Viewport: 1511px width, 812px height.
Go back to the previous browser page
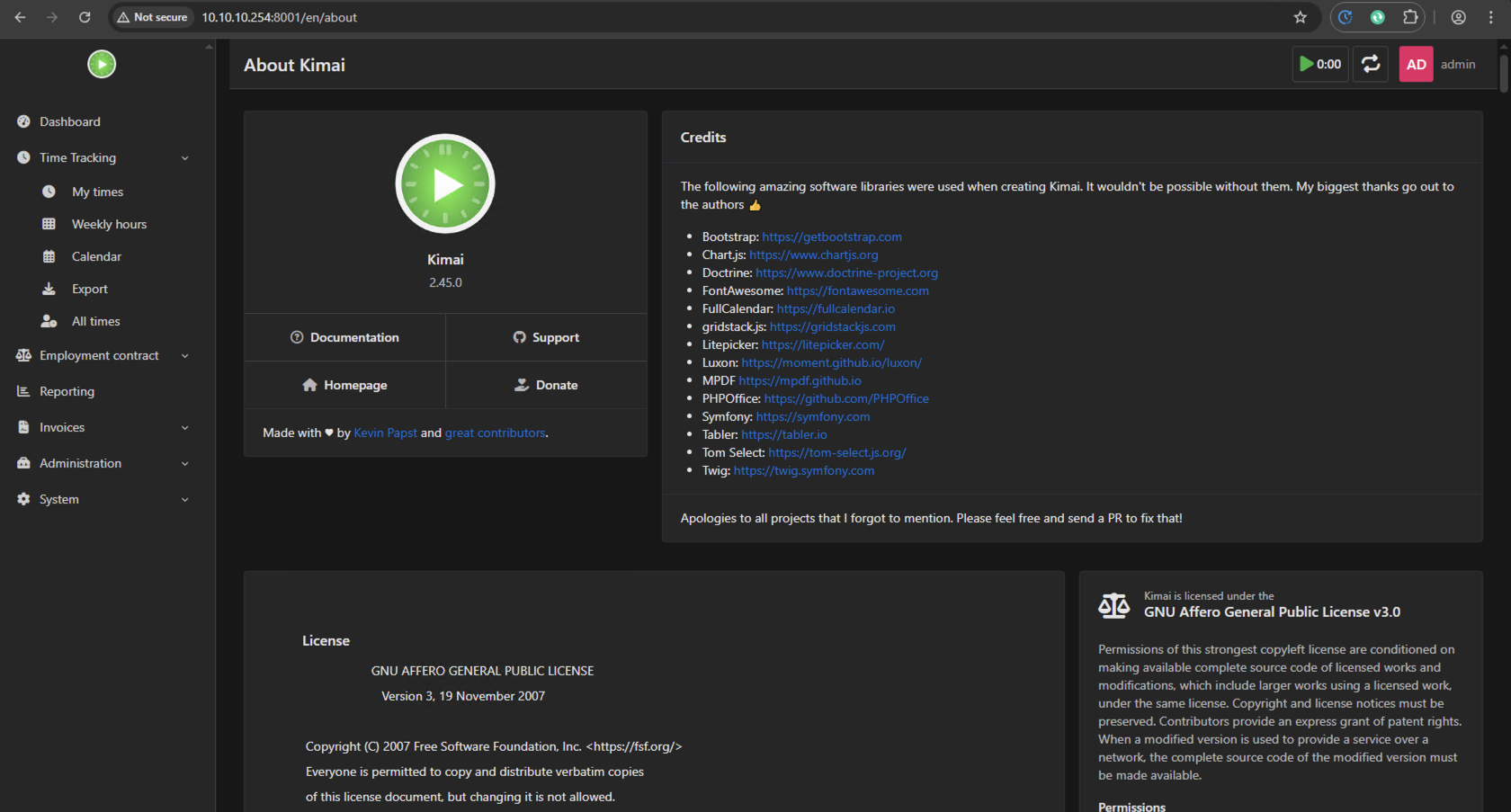20,17
